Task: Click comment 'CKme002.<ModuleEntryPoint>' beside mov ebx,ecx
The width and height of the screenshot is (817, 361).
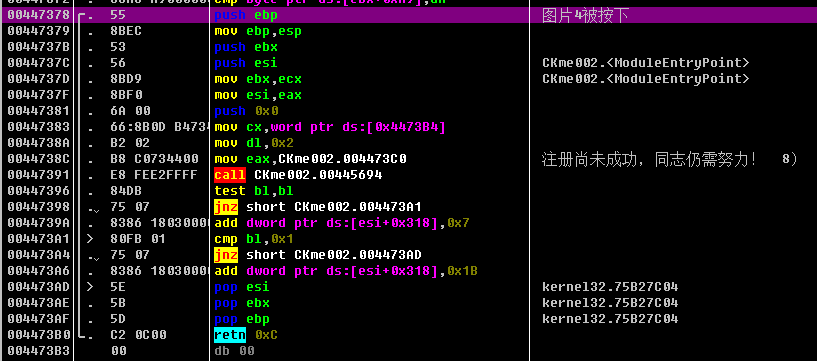Action: (646, 79)
